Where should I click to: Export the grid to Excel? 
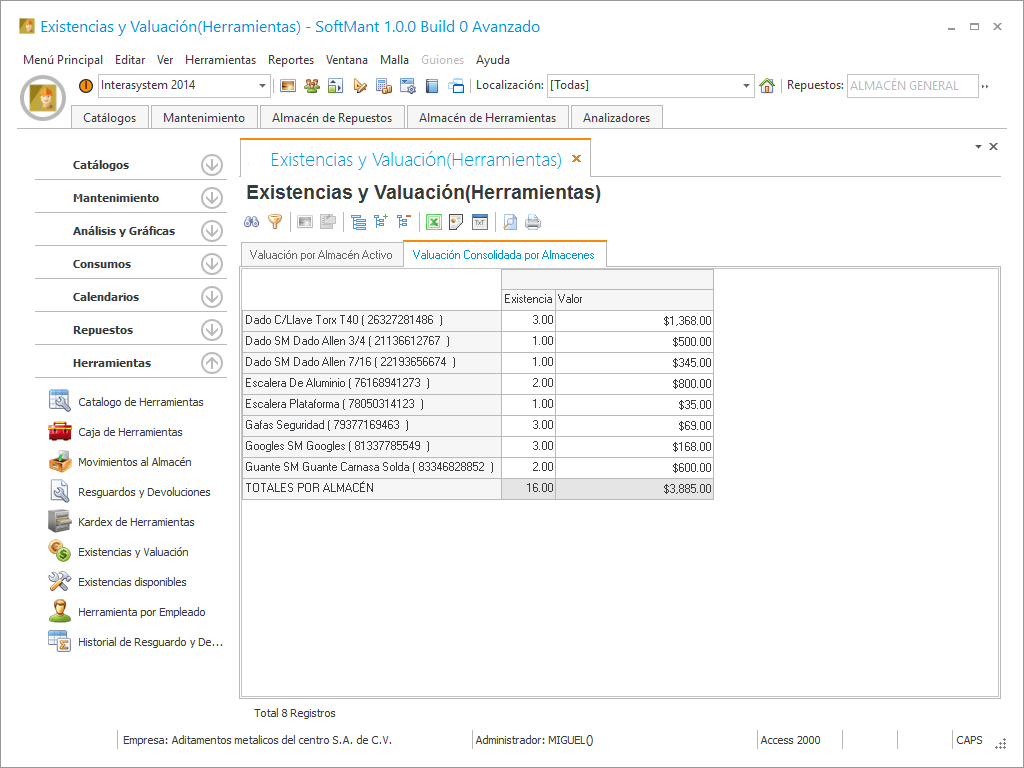(x=434, y=222)
